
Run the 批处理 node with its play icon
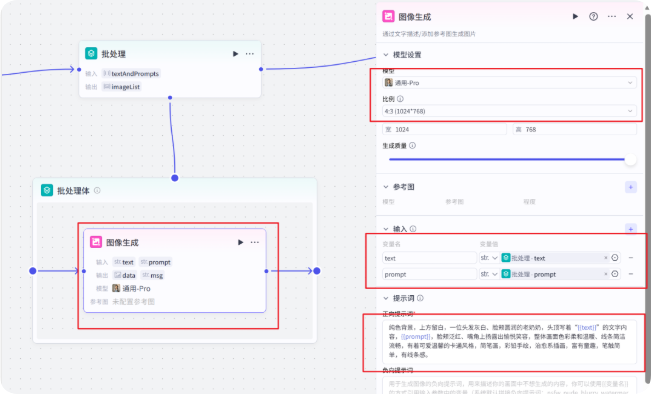pos(235,54)
